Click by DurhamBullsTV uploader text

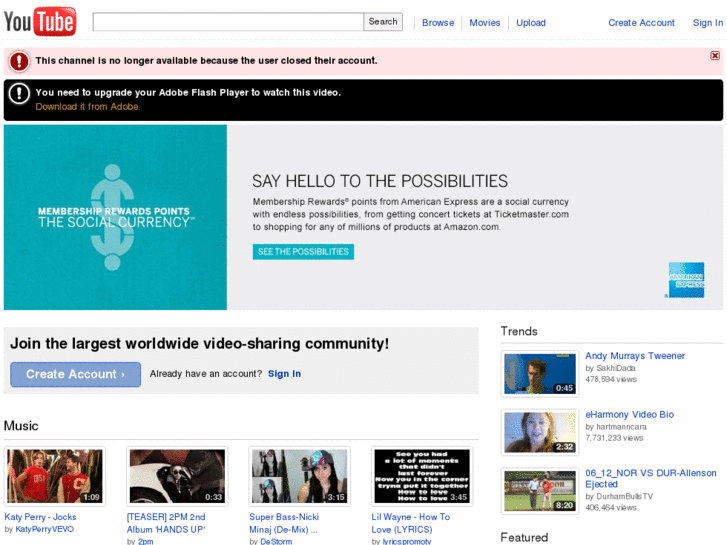click(x=619, y=496)
